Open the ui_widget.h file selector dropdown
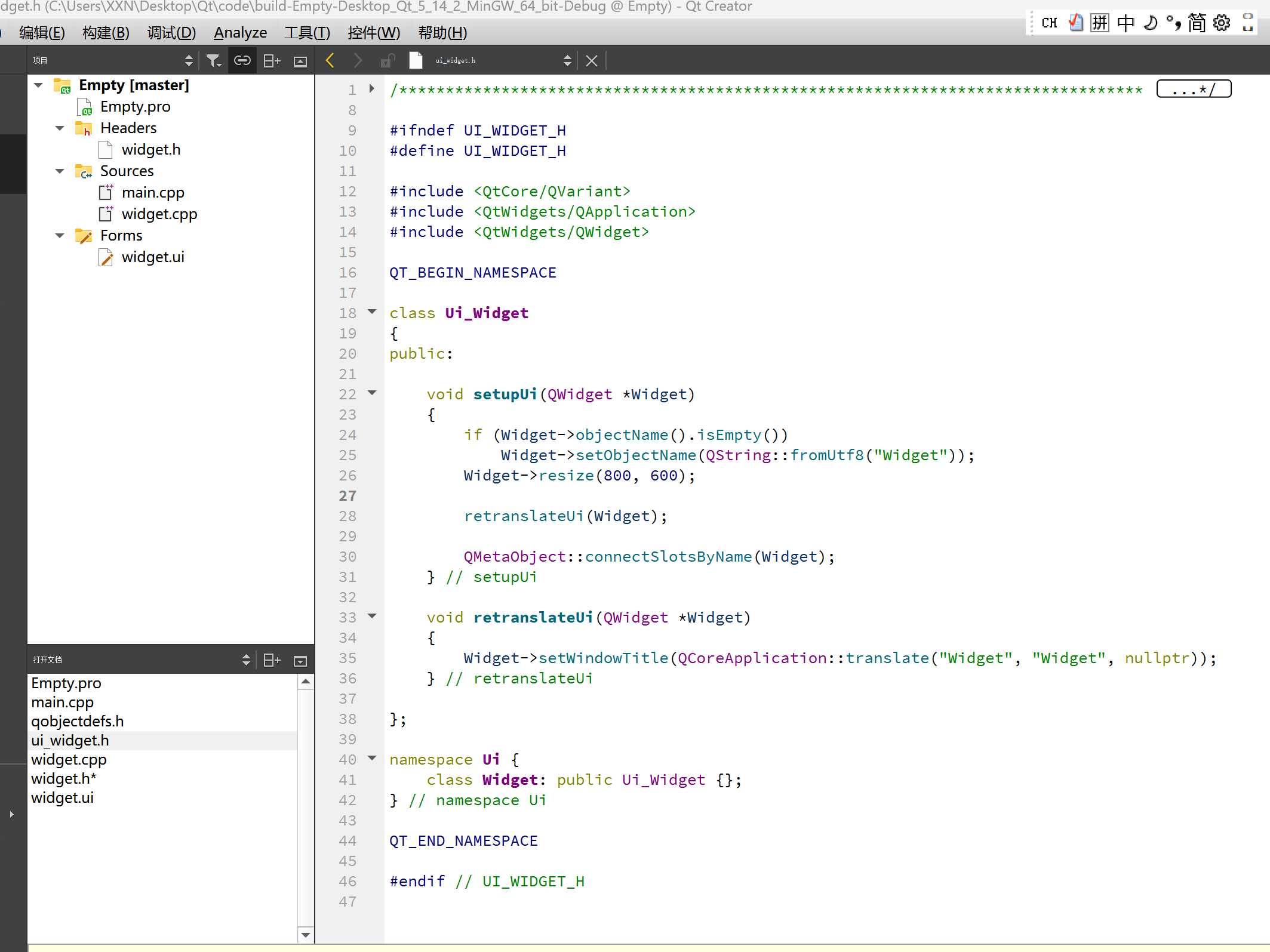Image resolution: width=1270 pixels, height=952 pixels. [x=567, y=60]
